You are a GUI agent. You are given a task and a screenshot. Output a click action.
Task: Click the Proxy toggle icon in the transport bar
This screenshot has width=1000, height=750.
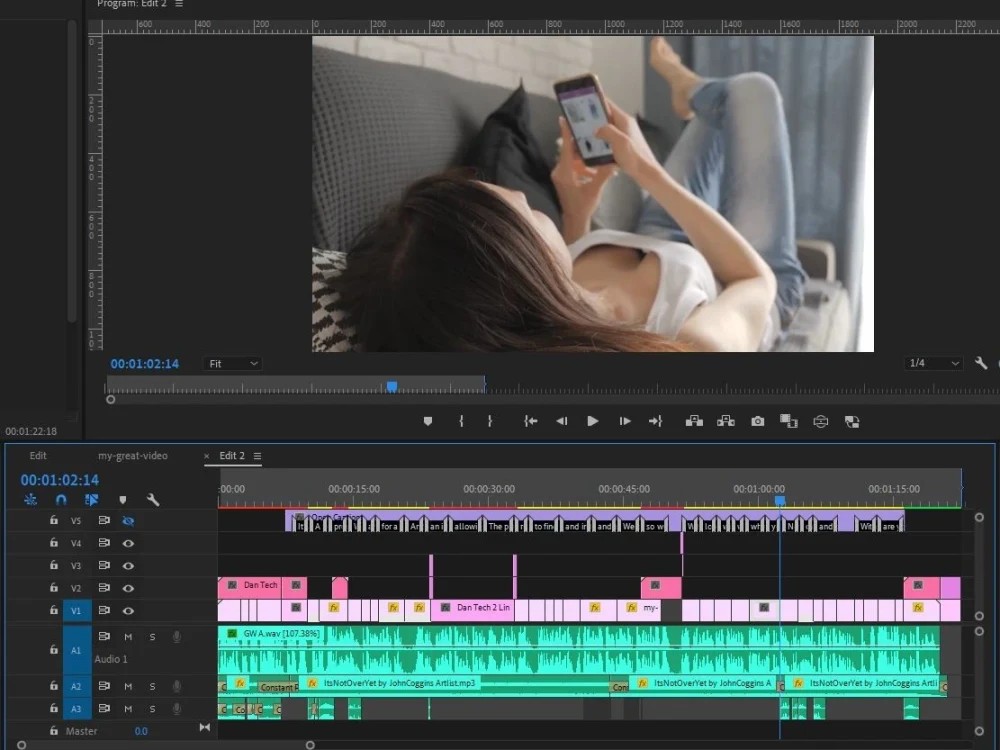[x=852, y=422]
